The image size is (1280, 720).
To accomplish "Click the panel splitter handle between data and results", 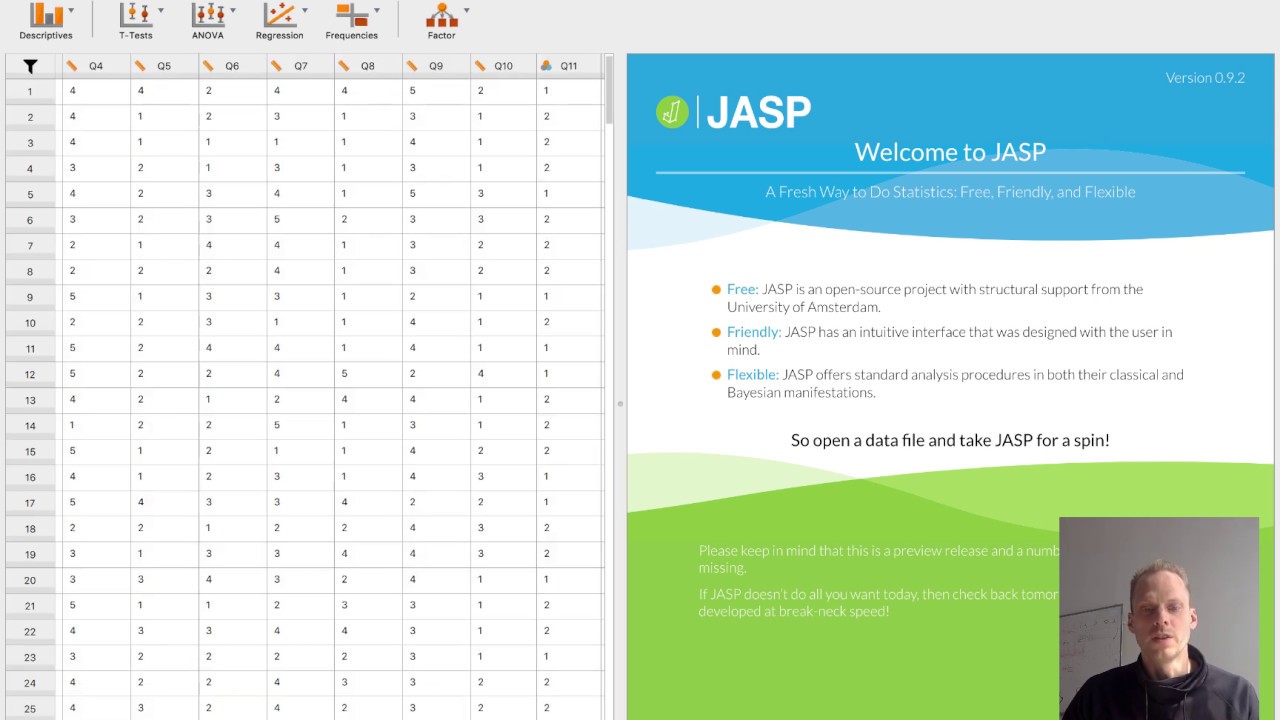I will [x=620, y=404].
